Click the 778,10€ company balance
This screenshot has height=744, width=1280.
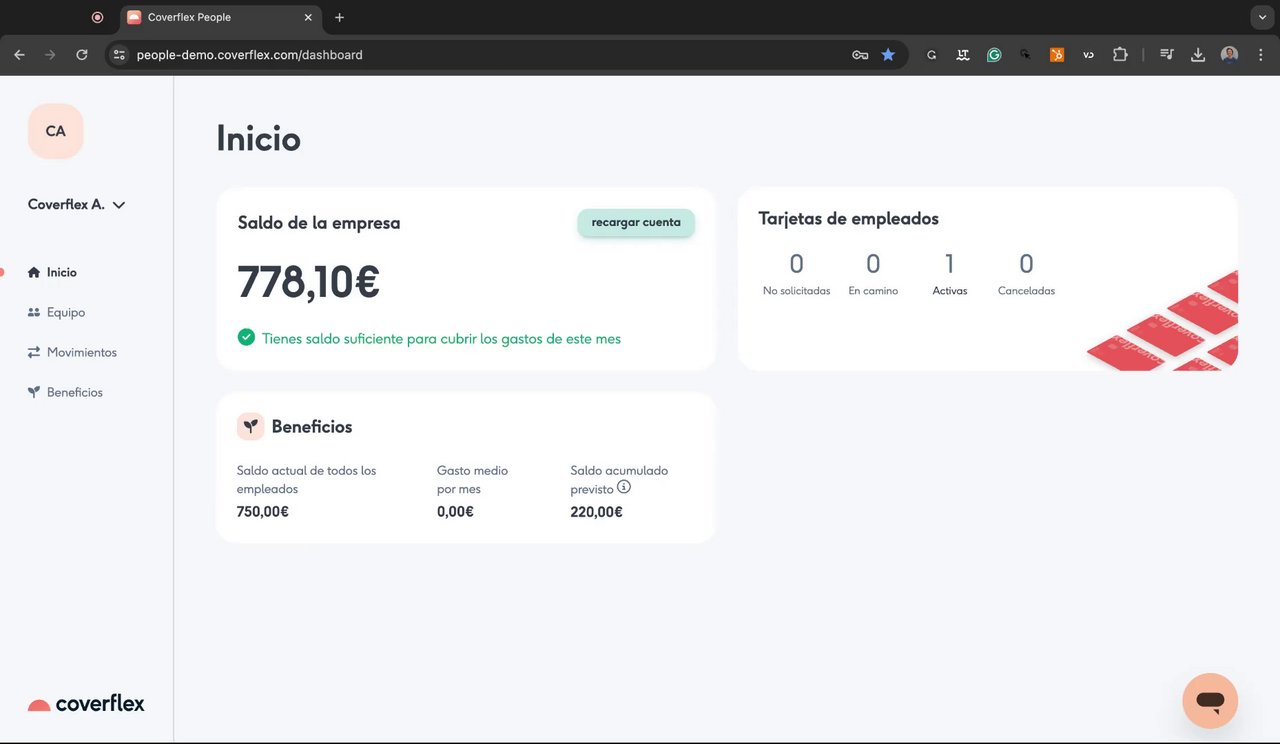pyautogui.click(x=308, y=282)
